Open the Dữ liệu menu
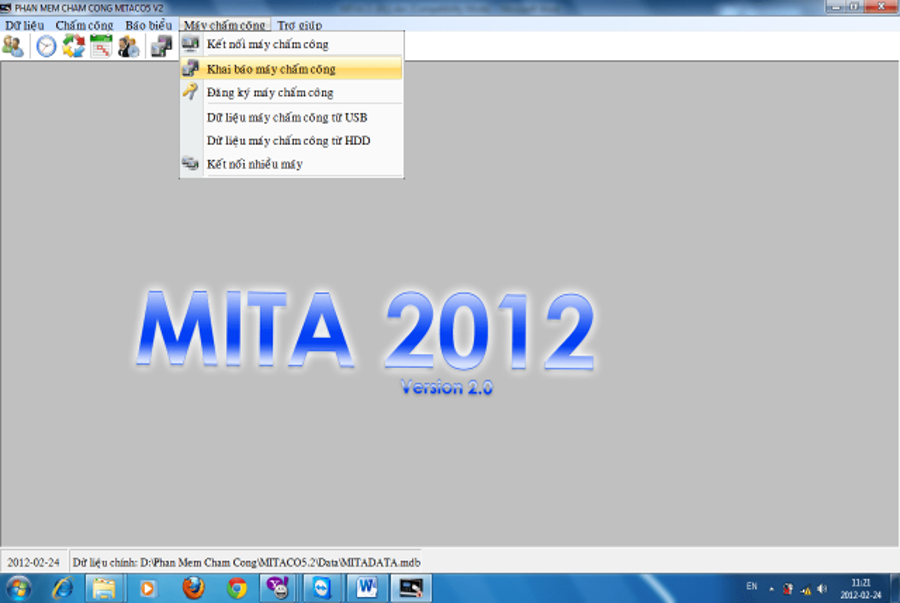Screen dimensions: 900x603 [x=24, y=25]
